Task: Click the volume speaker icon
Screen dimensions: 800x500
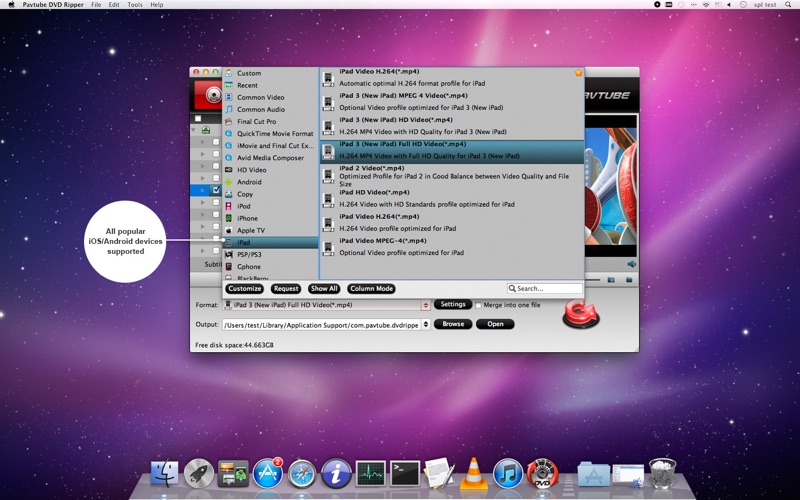Action: [631, 264]
